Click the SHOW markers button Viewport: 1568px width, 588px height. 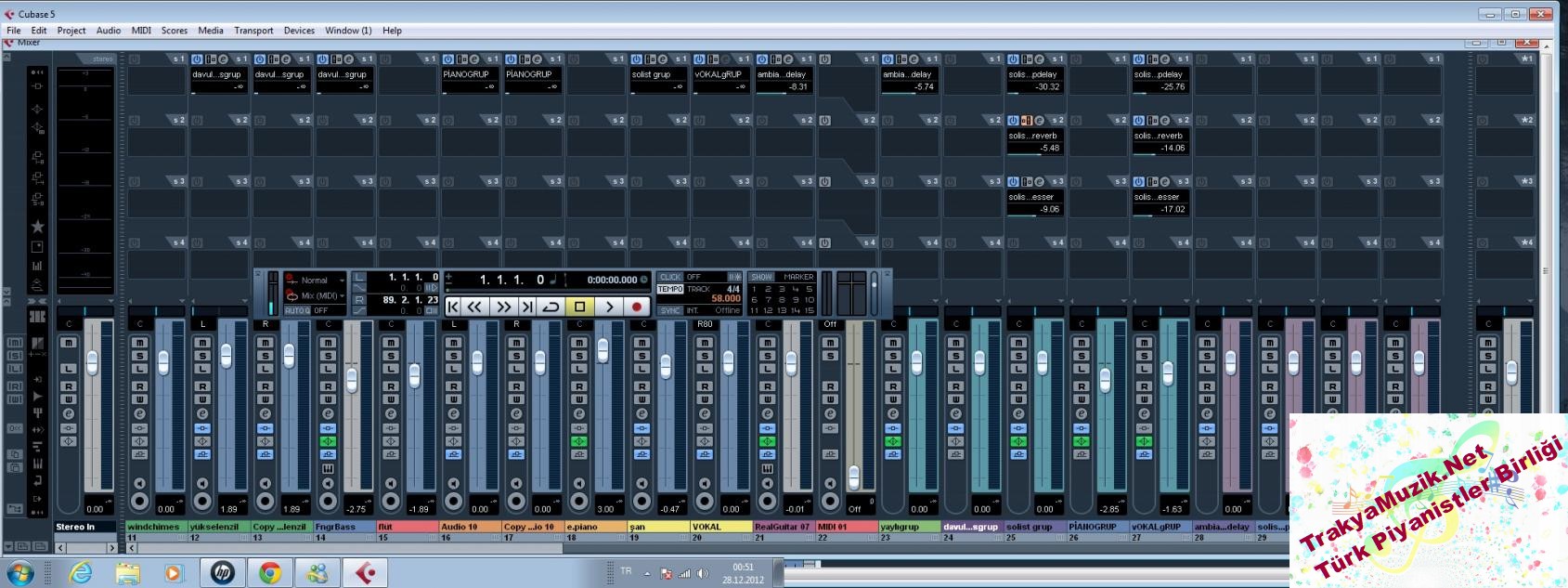coord(761,277)
